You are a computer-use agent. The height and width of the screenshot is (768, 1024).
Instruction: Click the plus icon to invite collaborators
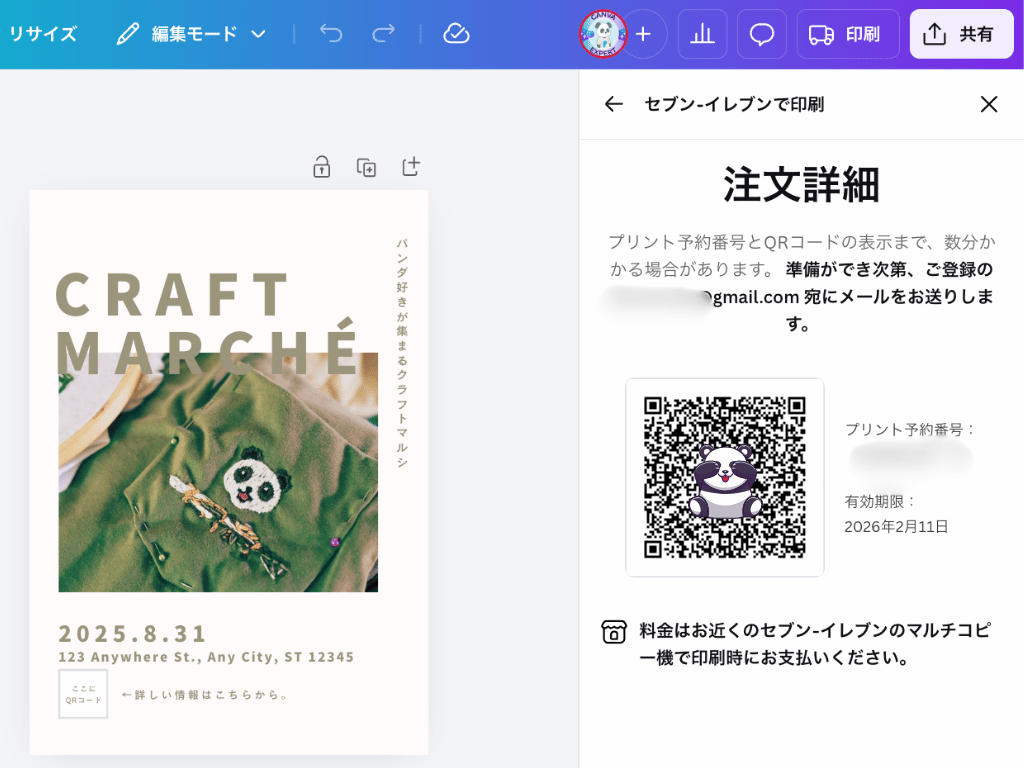[x=644, y=33]
